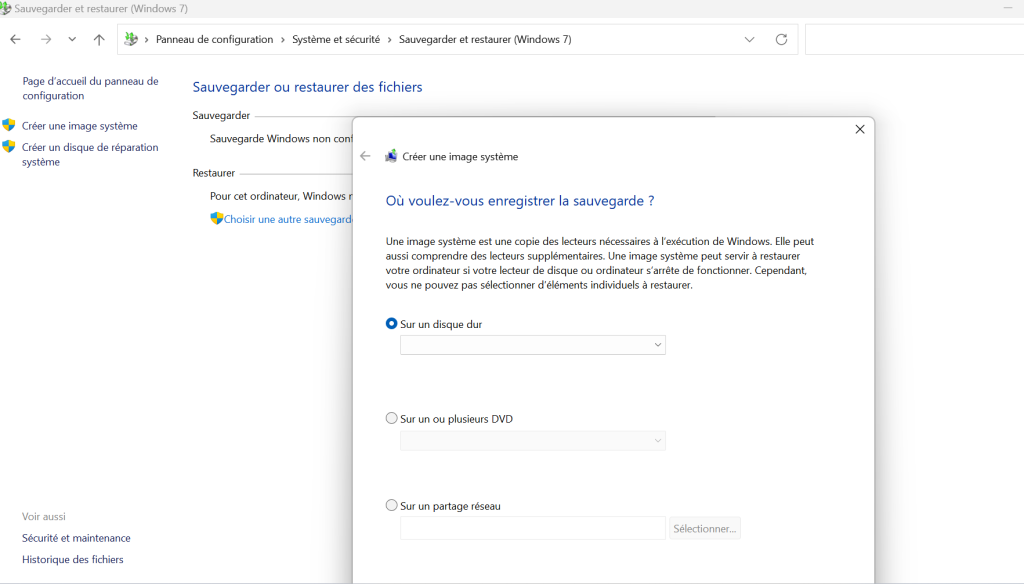The height and width of the screenshot is (584, 1024).
Task: Click the shield icon beside Créer un disque de réparation
Action: (x=8, y=146)
